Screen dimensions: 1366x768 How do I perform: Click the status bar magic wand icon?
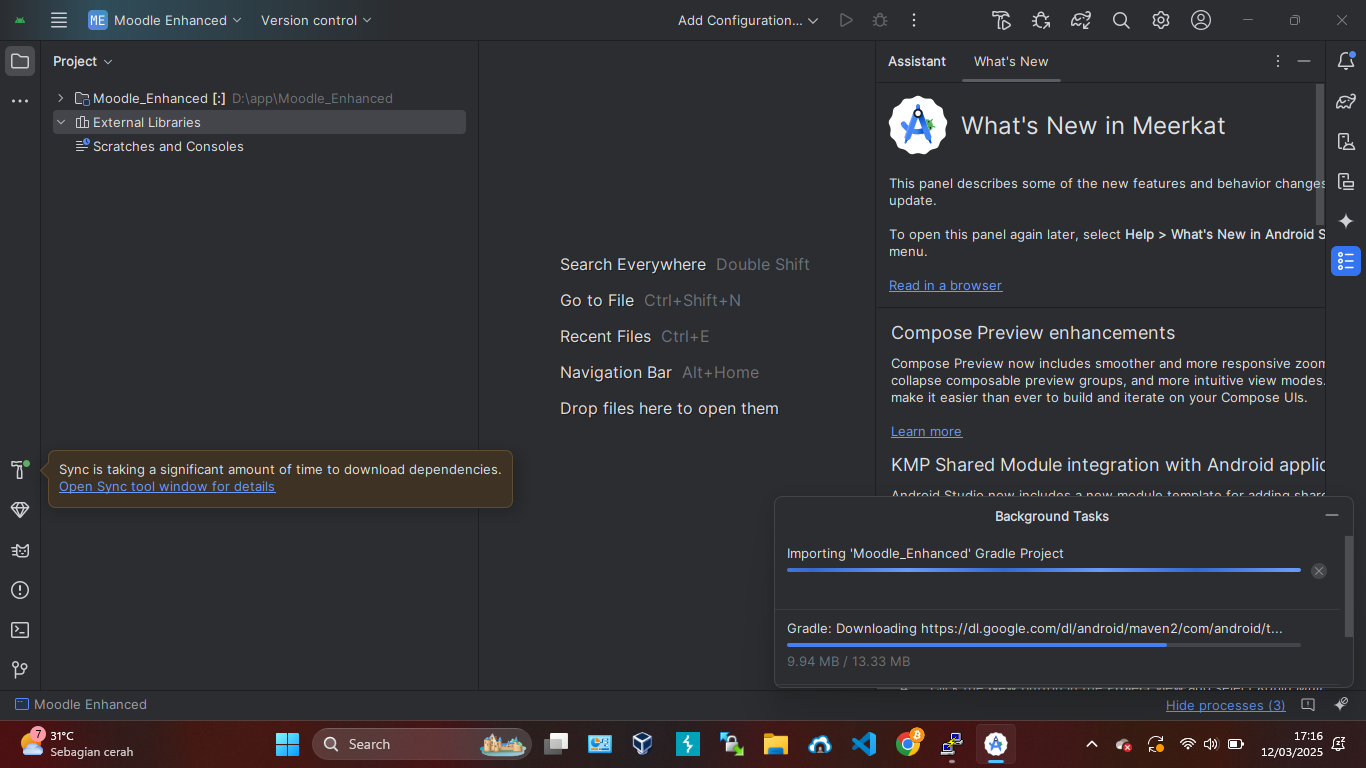1342,704
